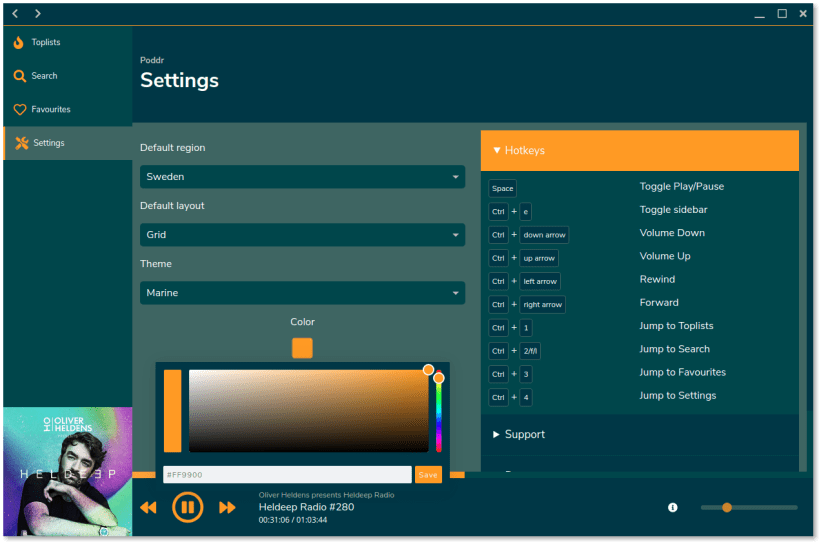Click the Favourites heart icon

(20, 110)
